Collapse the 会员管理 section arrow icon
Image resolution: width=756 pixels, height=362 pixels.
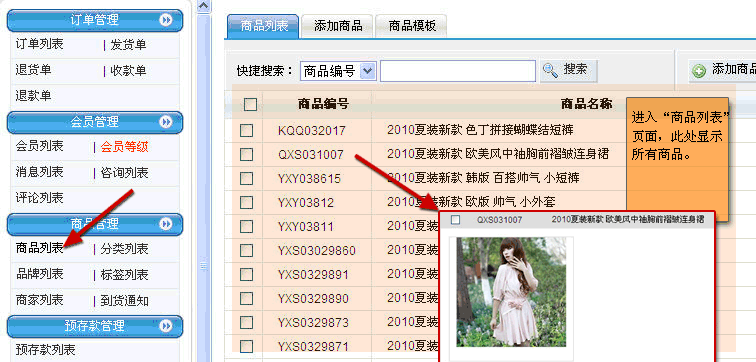pyautogui.click(x=166, y=122)
